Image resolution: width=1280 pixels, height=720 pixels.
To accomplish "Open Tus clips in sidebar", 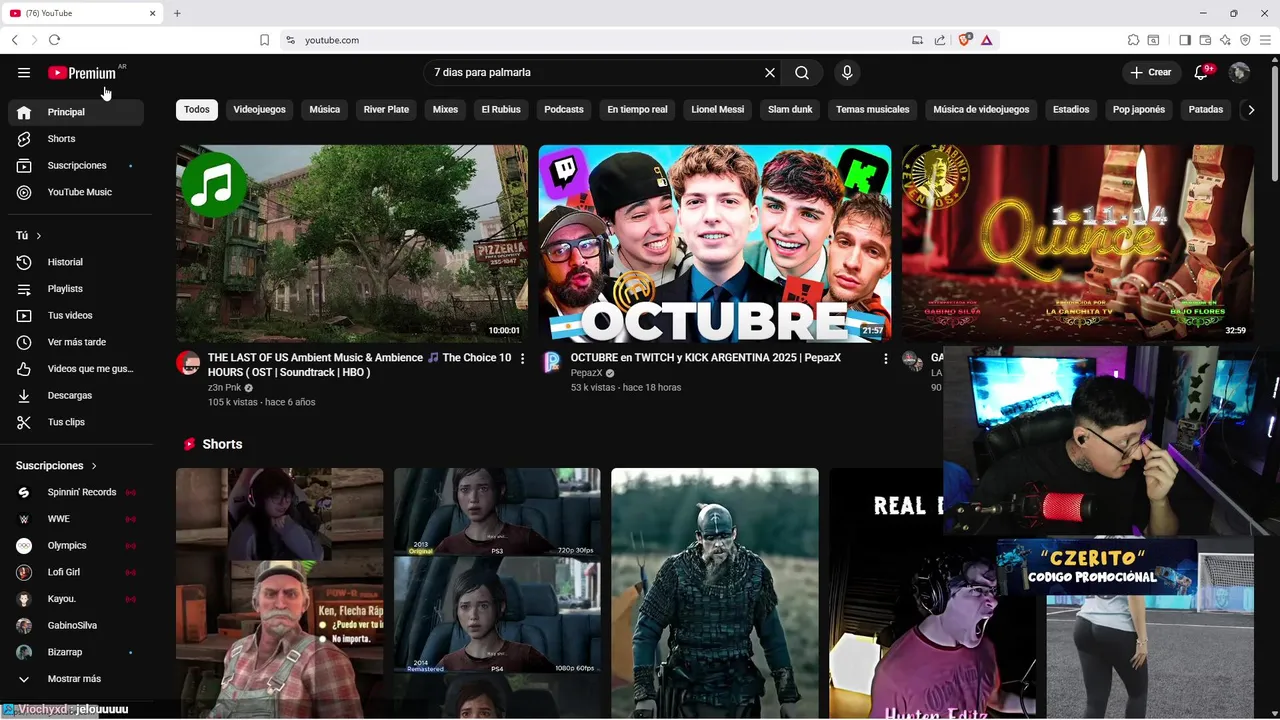I will (x=76, y=422).
